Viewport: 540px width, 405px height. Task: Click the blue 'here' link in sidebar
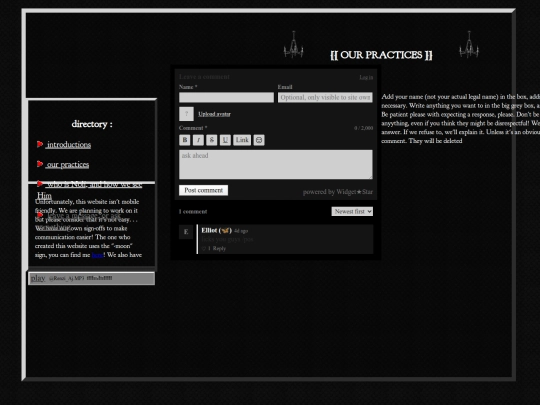tap(97, 255)
